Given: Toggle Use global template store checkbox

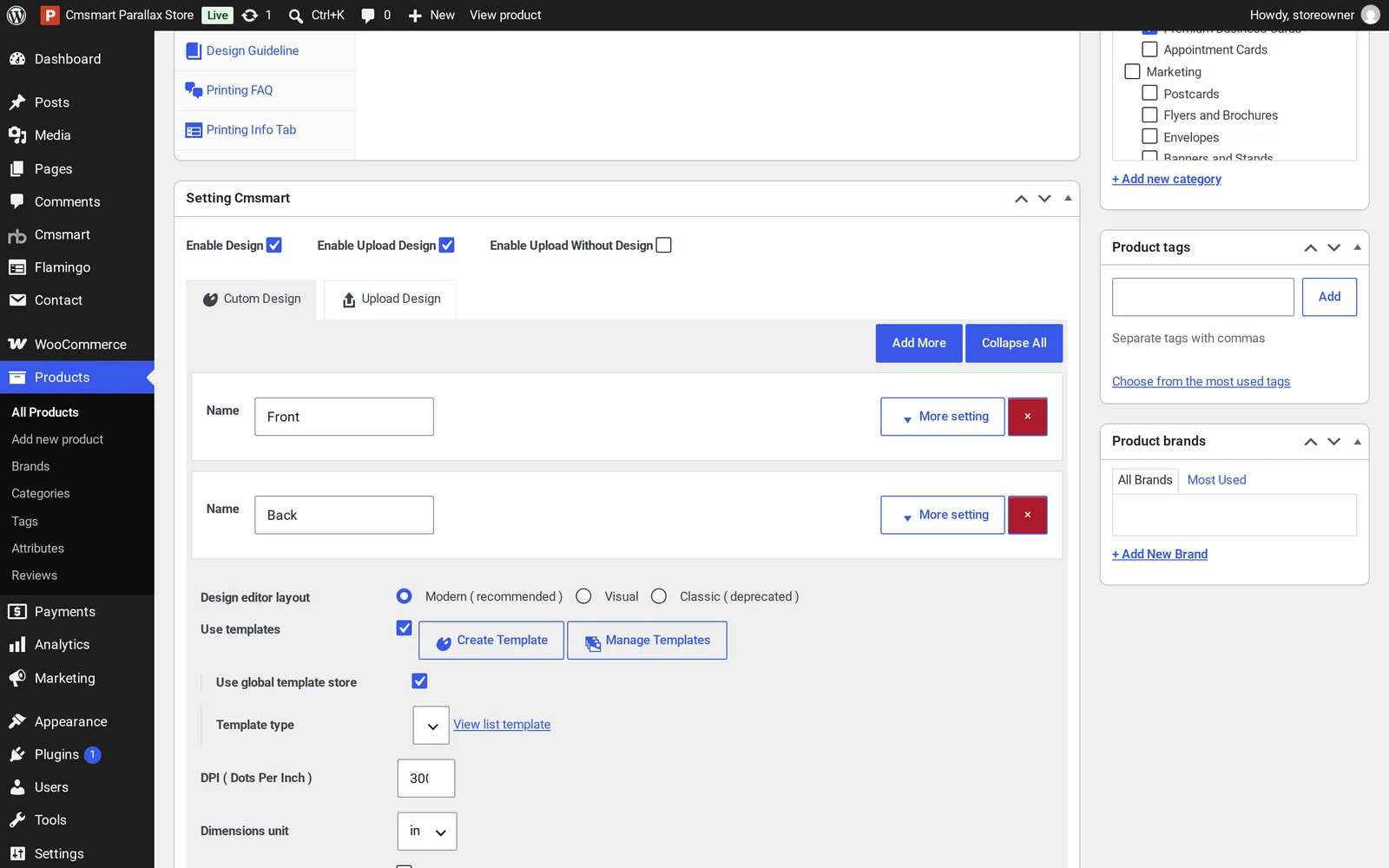Looking at the screenshot, I should 420,681.
